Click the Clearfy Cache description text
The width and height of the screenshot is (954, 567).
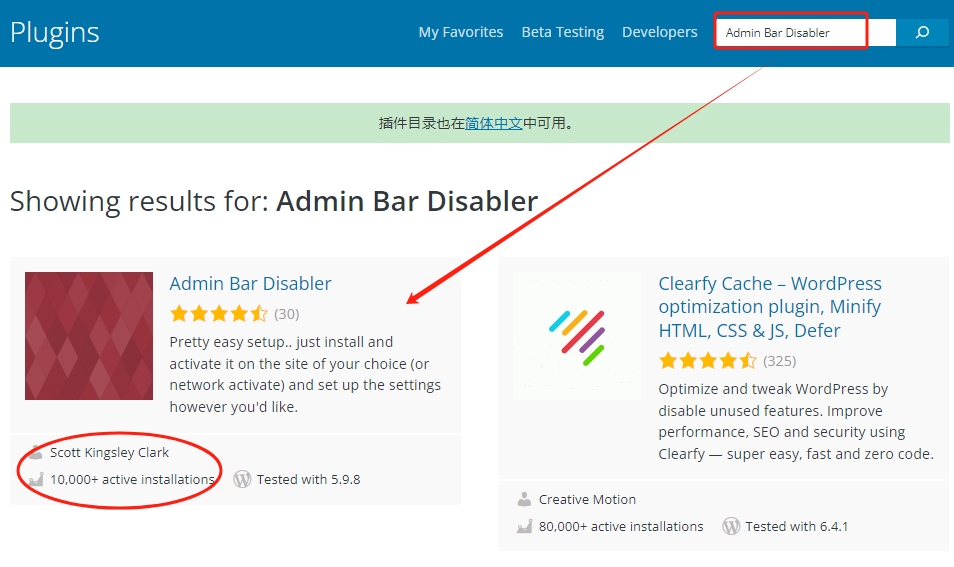pyautogui.click(x=796, y=421)
